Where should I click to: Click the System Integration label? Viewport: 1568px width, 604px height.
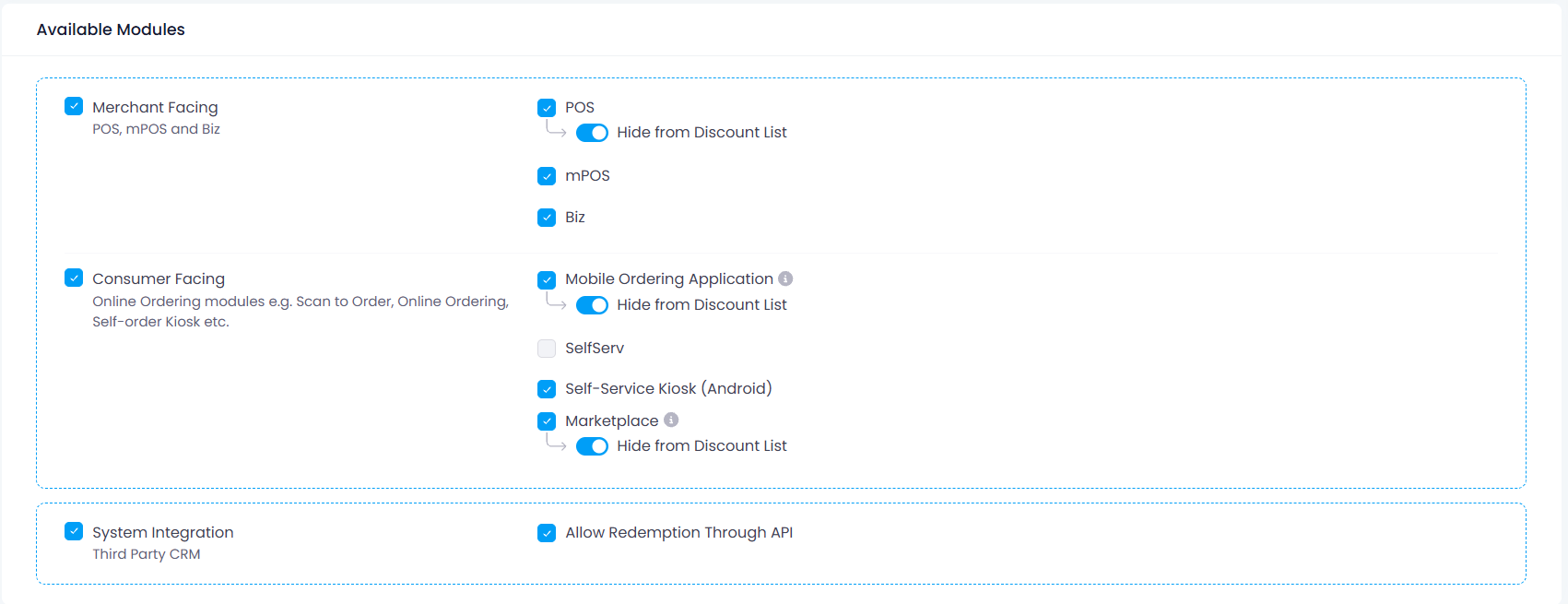pyautogui.click(x=163, y=532)
